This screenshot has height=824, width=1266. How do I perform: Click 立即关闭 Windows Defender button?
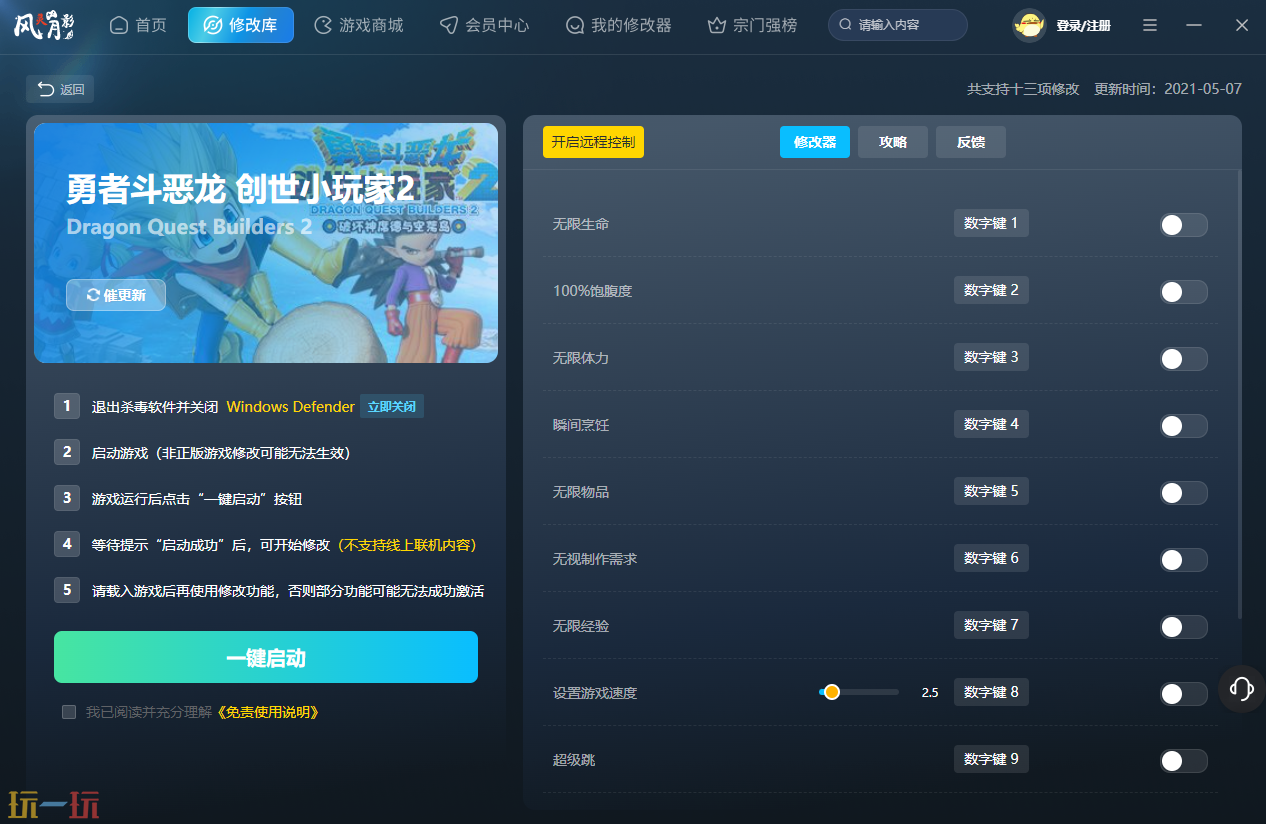[x=392, y=407]
